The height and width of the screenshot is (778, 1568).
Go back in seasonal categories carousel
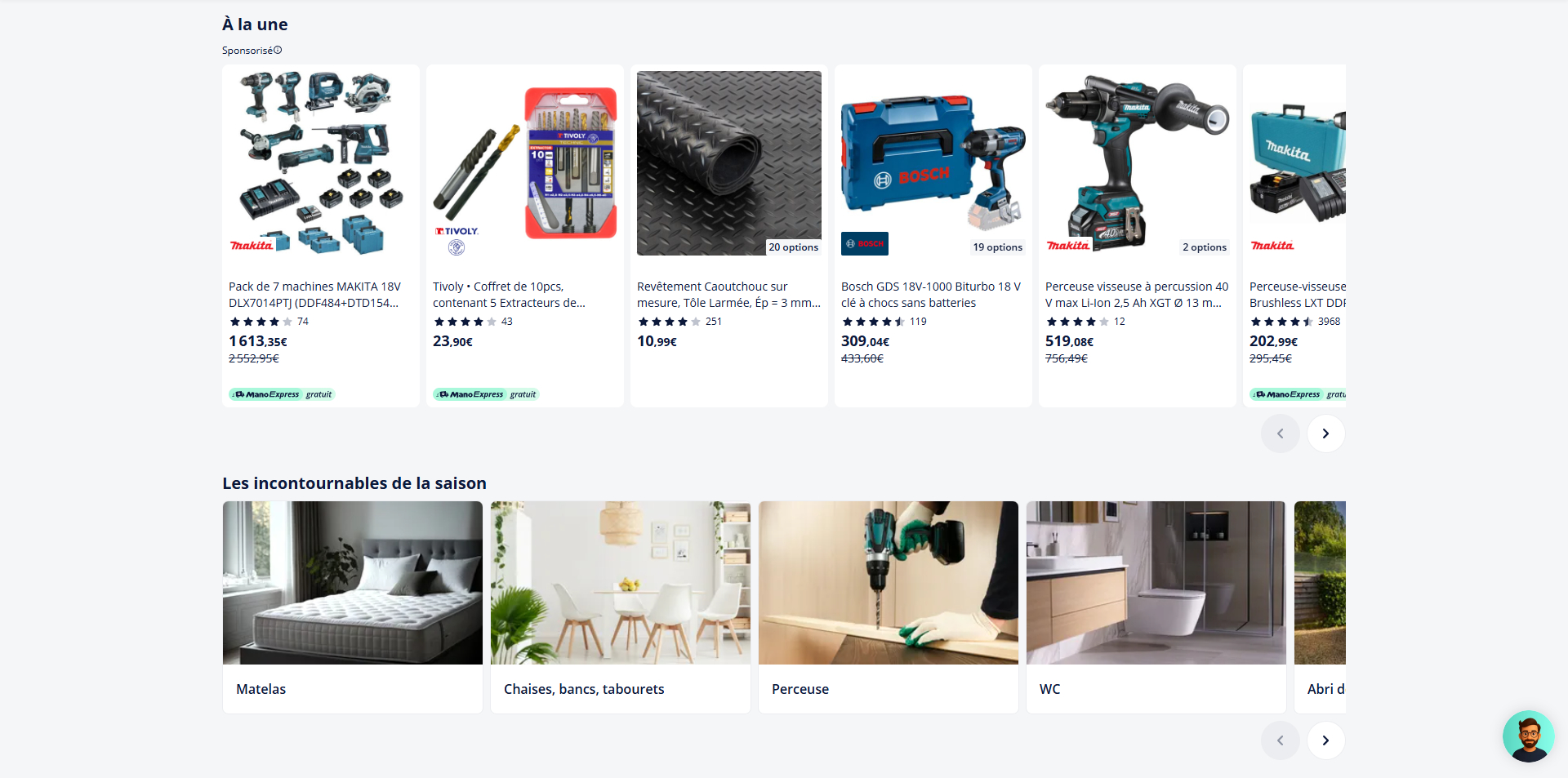[x=1280, y=740]
